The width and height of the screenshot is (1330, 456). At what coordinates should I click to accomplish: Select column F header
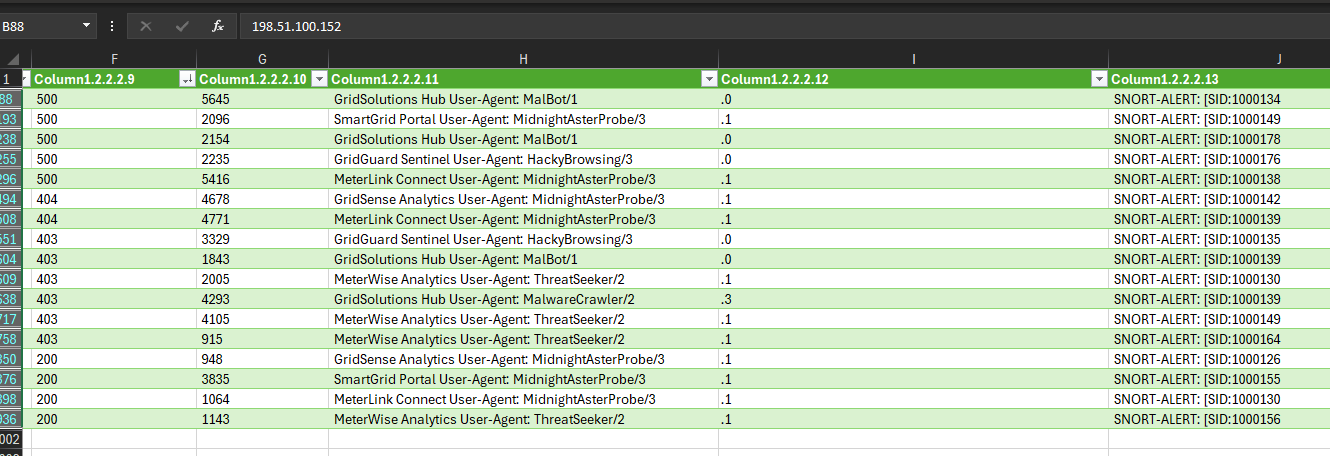114,60
